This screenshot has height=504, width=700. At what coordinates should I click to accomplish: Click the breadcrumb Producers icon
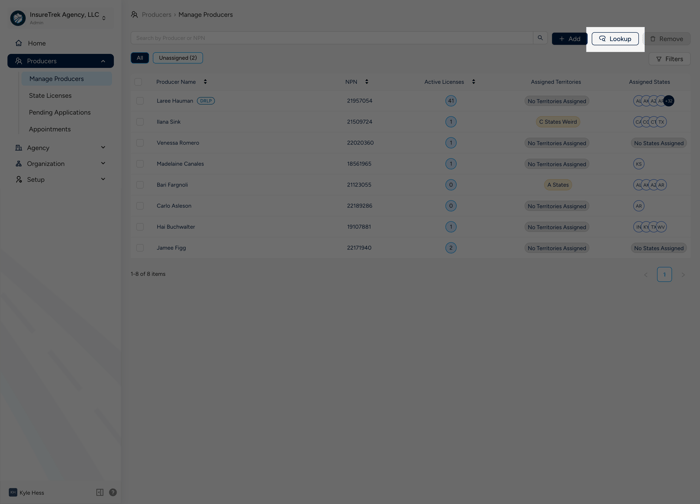coord(134,15)
